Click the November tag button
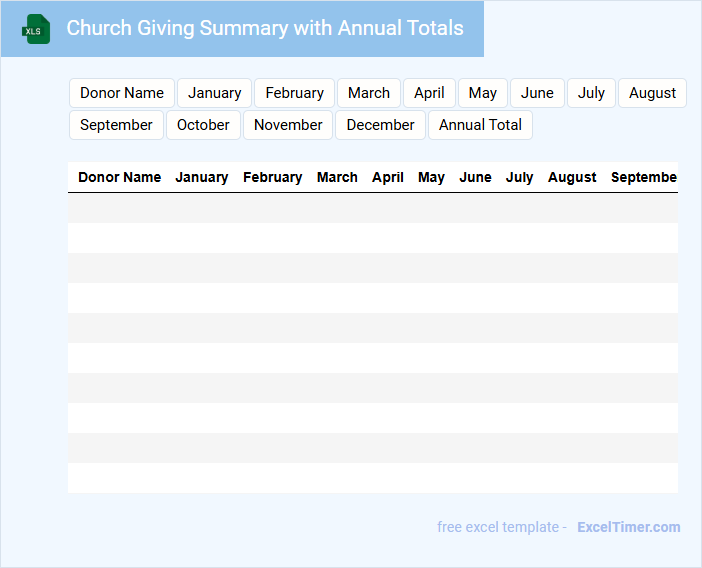Viewport: 702px width, 568px height. pyautogui.click(x=288, y=125)
